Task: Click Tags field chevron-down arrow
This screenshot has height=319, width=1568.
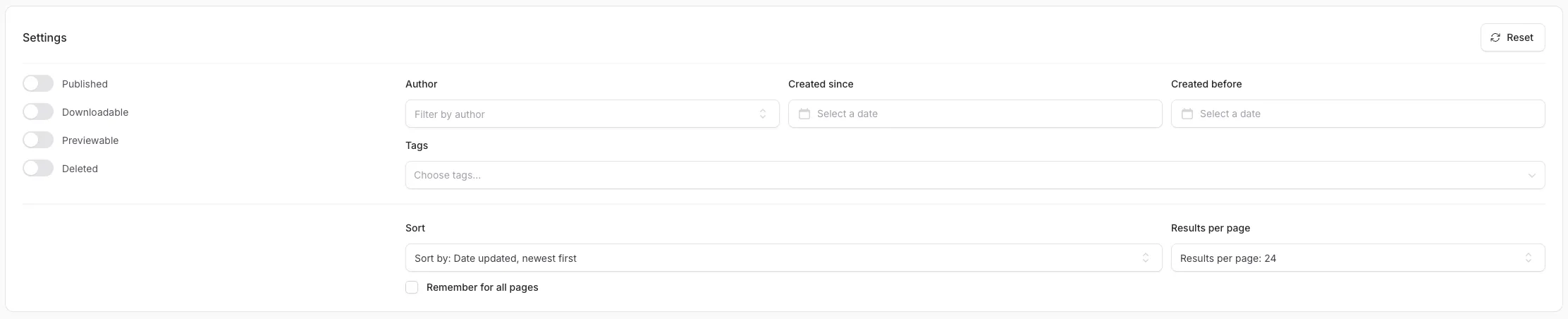Action: pos(1531,176)
